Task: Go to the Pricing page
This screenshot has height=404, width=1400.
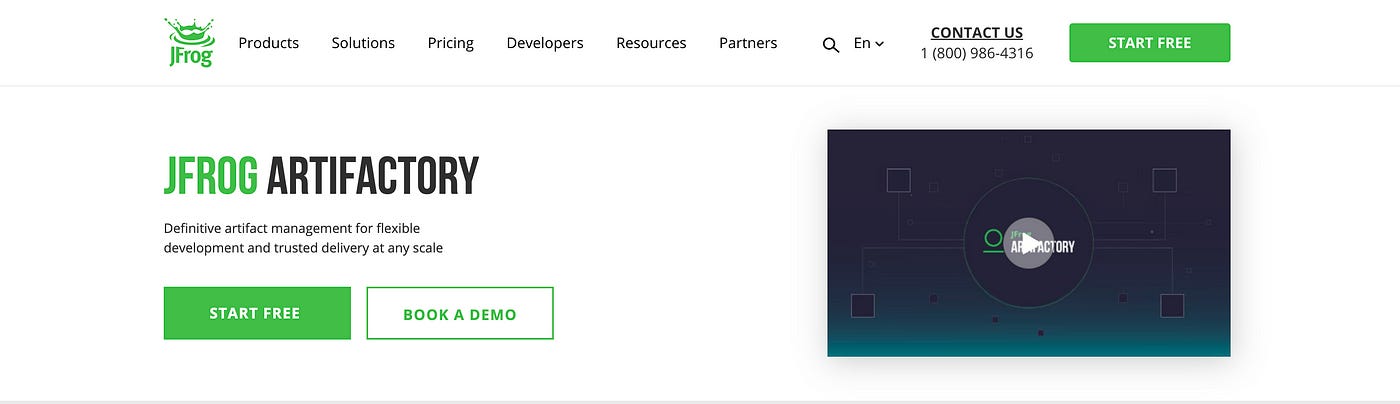Action: click(451, 43)
